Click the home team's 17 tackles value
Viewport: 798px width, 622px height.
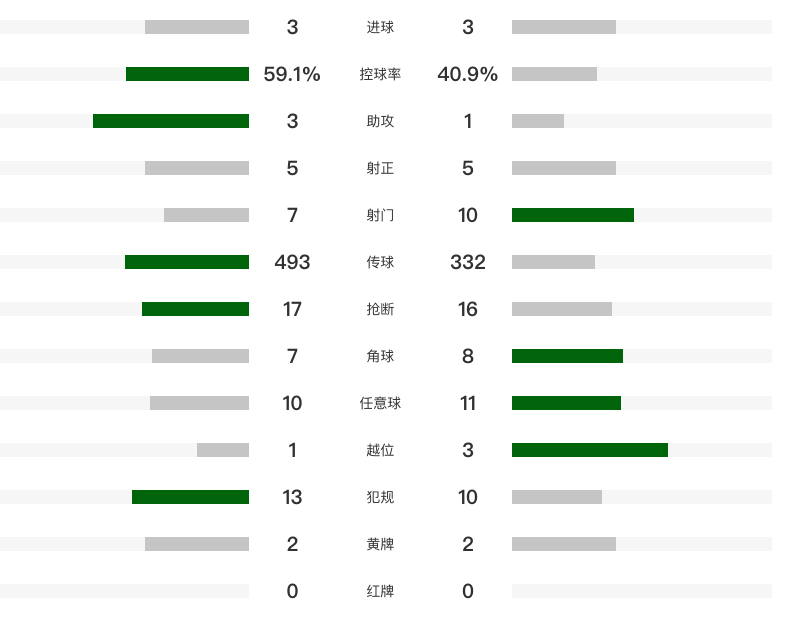tap(292, 309)
